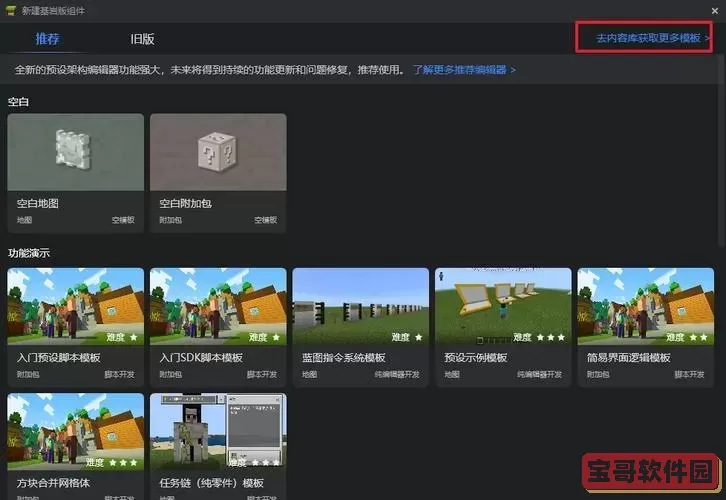Click the app icon in title bar
Image resolution: width=726 pixels, height=500 pixels.
[11, 10]
